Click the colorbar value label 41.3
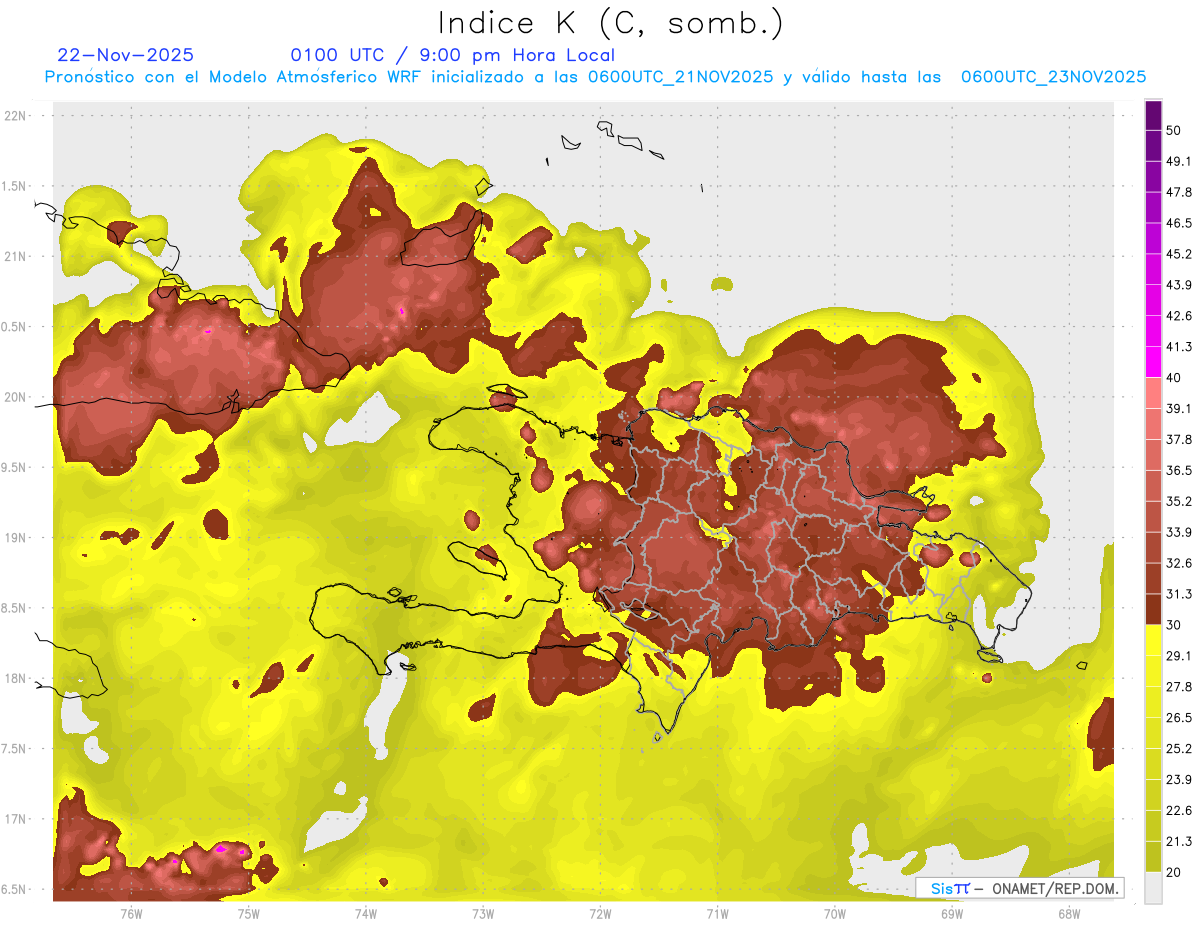The image size is (1200, 927). [x=1179, y=347]
